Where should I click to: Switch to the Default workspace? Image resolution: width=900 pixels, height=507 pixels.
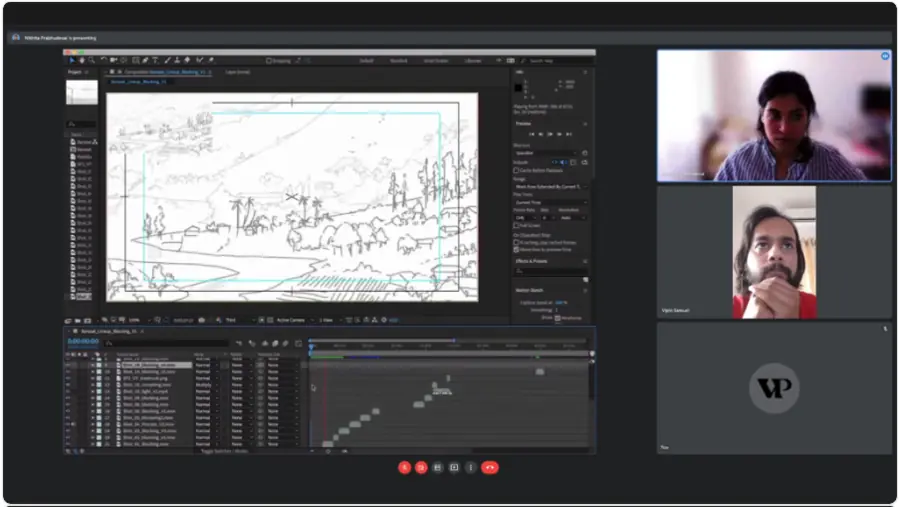[x=366, y=60]
